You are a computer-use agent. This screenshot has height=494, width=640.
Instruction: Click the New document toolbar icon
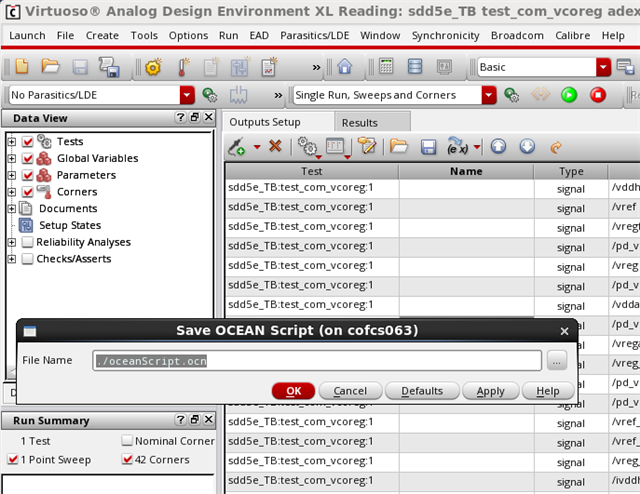tap(22, 67)
